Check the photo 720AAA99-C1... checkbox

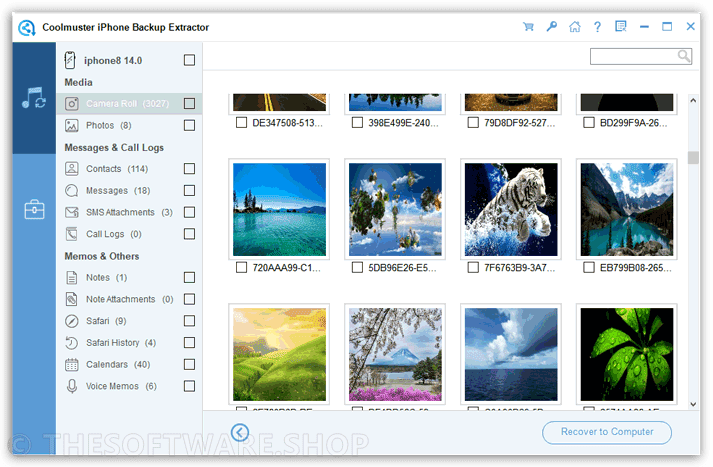pyautogui.click(x=241, y=267)
